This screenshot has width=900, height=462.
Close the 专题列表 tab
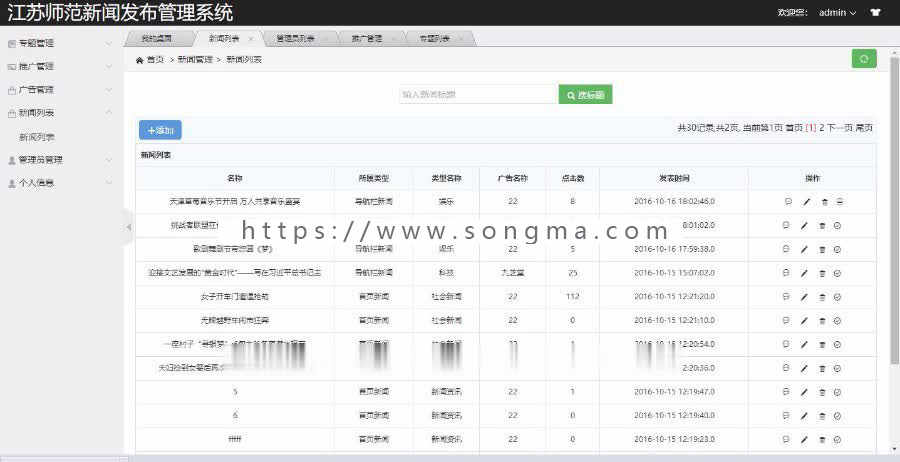point(461,39)
